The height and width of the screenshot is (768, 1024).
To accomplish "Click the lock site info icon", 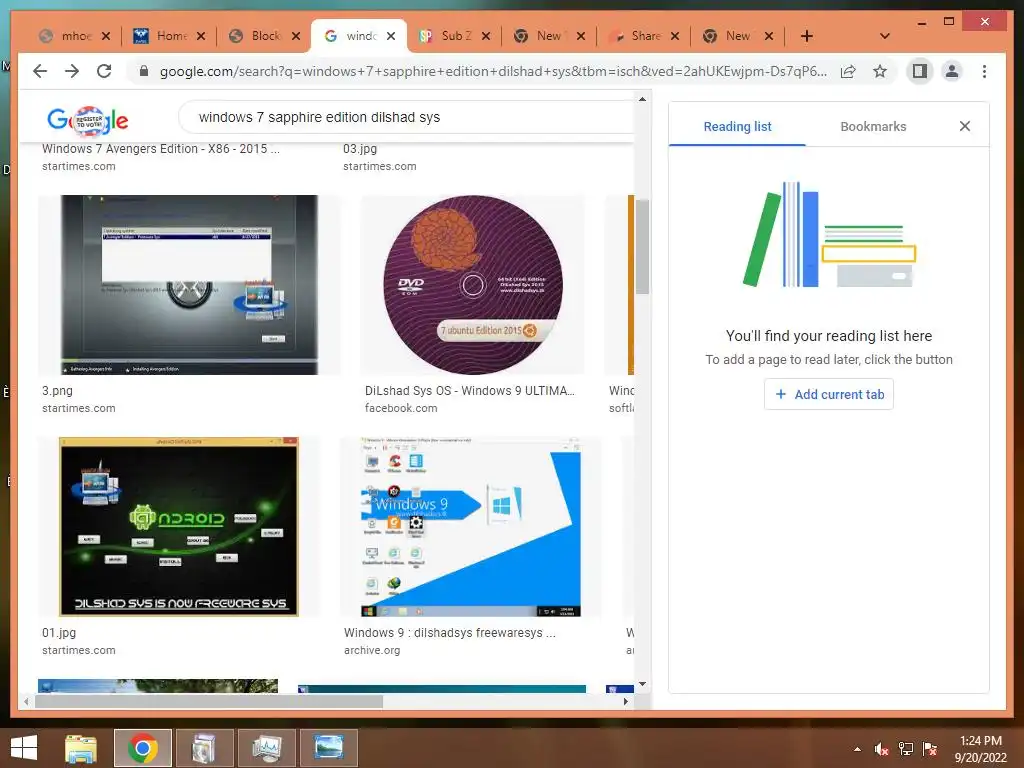I will [x=144, y=71].
